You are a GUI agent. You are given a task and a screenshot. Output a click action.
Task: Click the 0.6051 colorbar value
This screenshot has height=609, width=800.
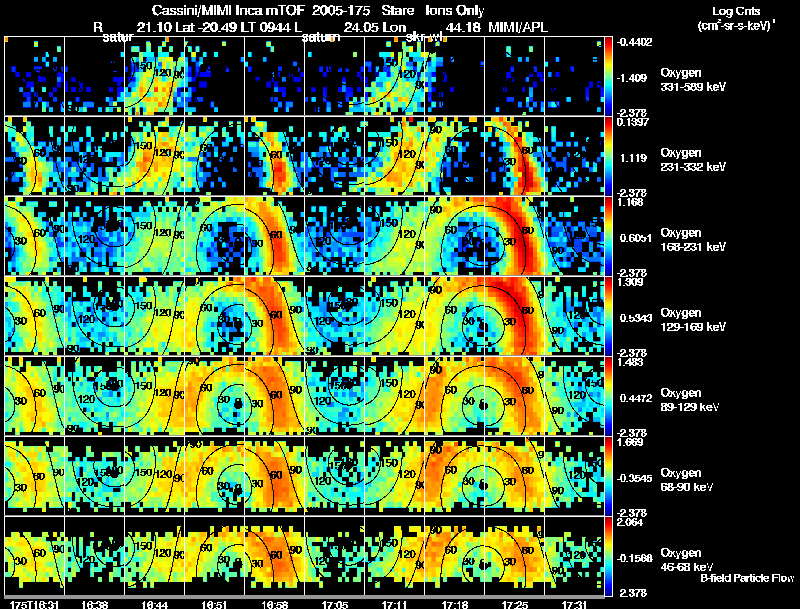click(x=636, y=238)
